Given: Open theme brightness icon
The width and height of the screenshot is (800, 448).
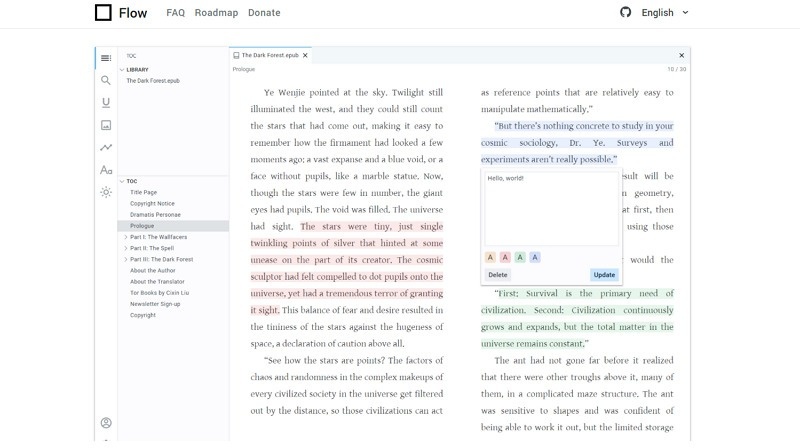Looking at the screenshot, I should [106, 192].
